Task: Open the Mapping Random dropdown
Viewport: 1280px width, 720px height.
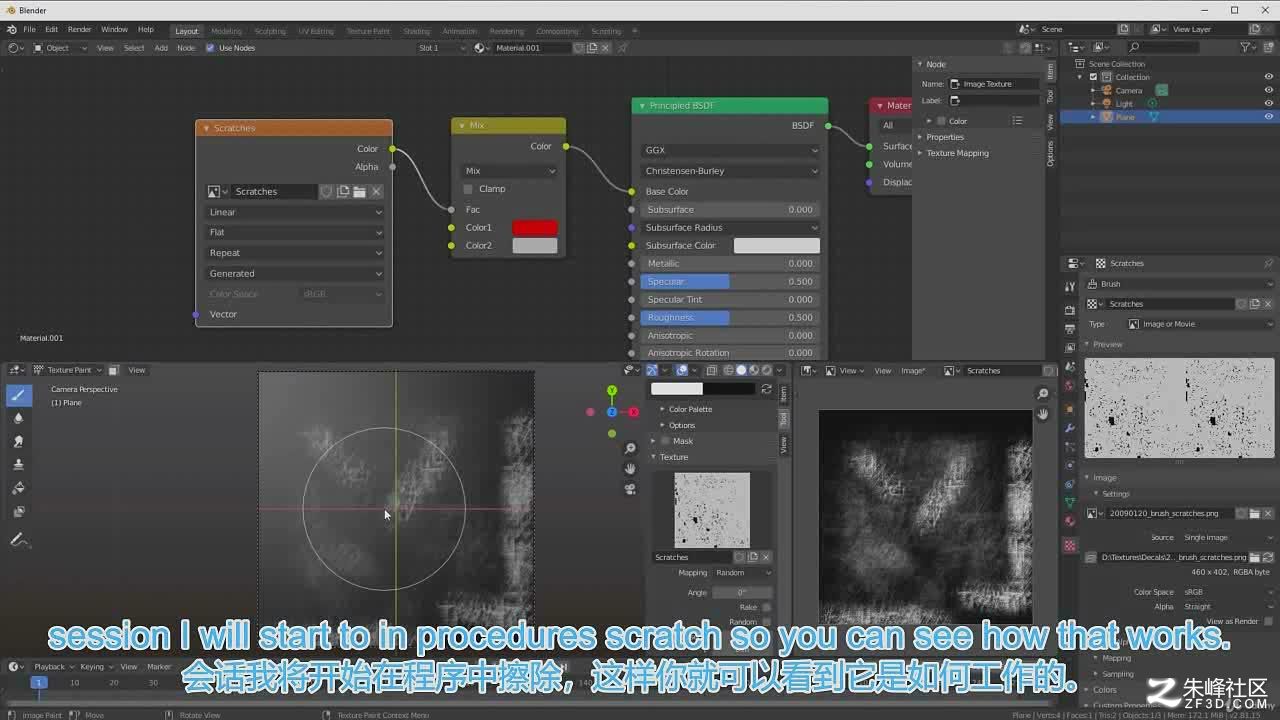Action: point(742,573)
